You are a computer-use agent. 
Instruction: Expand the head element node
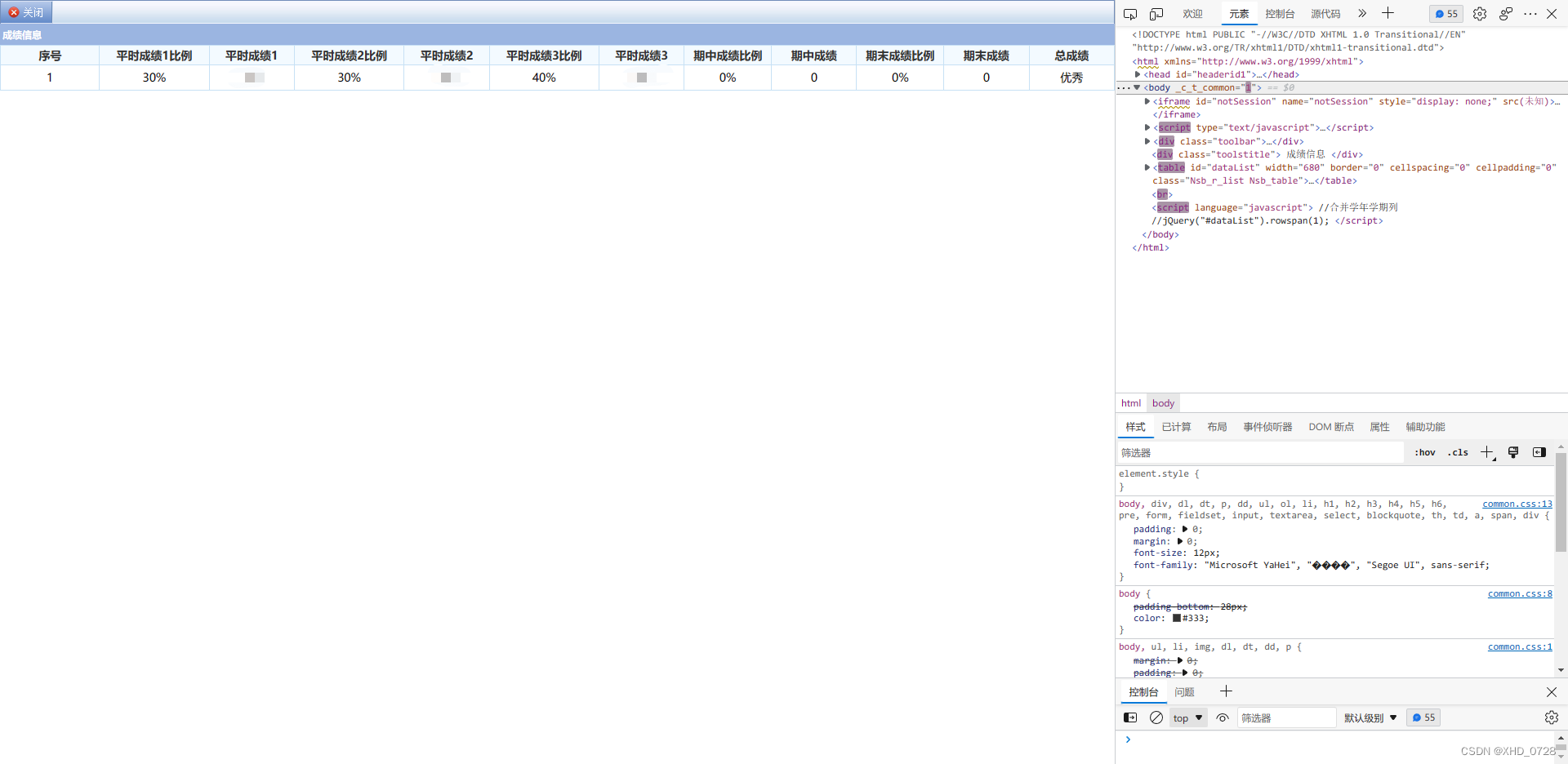click(1138, 74)
